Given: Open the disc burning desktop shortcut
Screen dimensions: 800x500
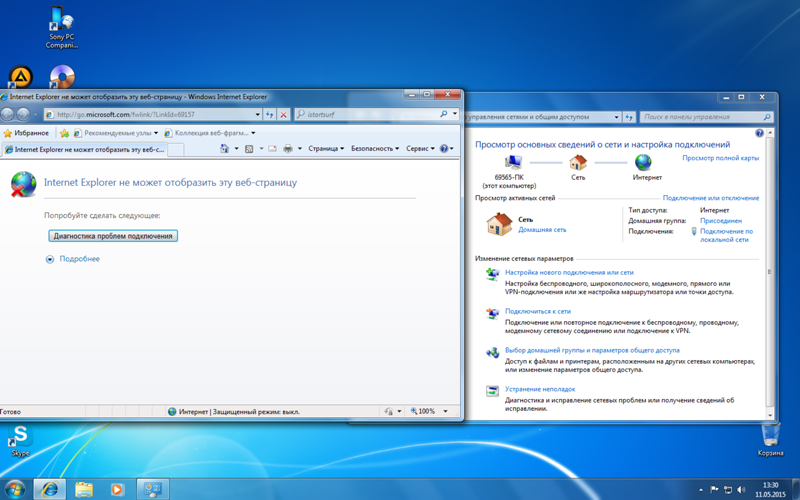Looking at the screenshot, I should [x=62, y=77].
